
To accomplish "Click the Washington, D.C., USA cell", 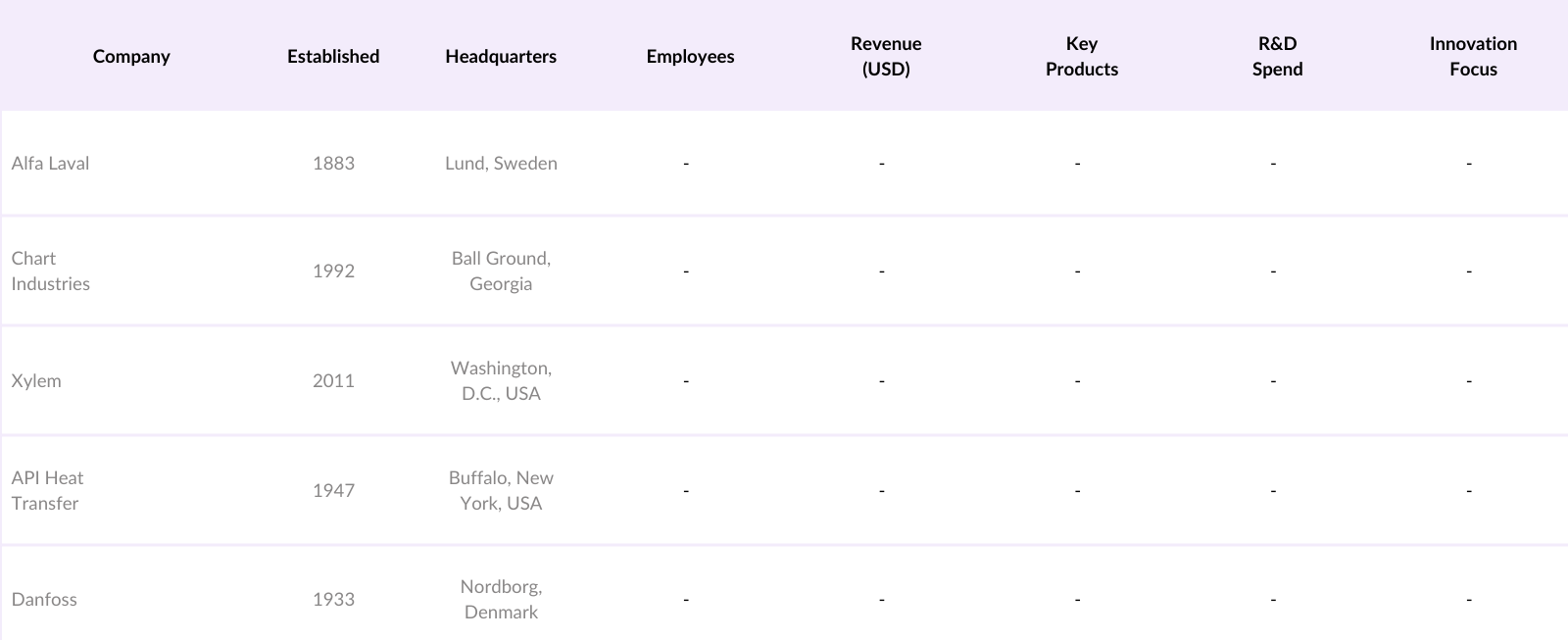I will [x=501, y=381].
